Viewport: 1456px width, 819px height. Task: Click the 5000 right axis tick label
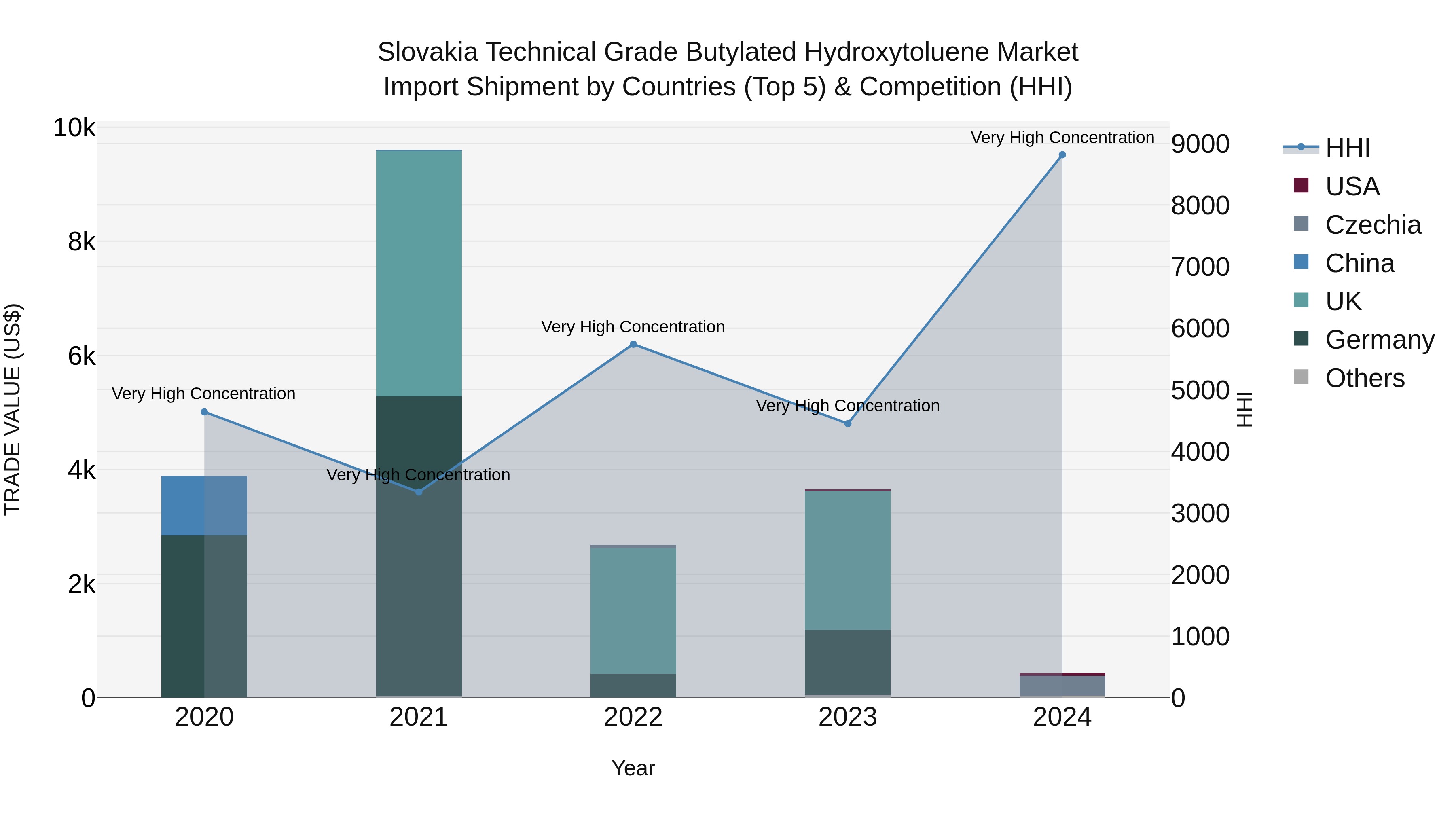pyautogui.click(x=1200, y=391)
